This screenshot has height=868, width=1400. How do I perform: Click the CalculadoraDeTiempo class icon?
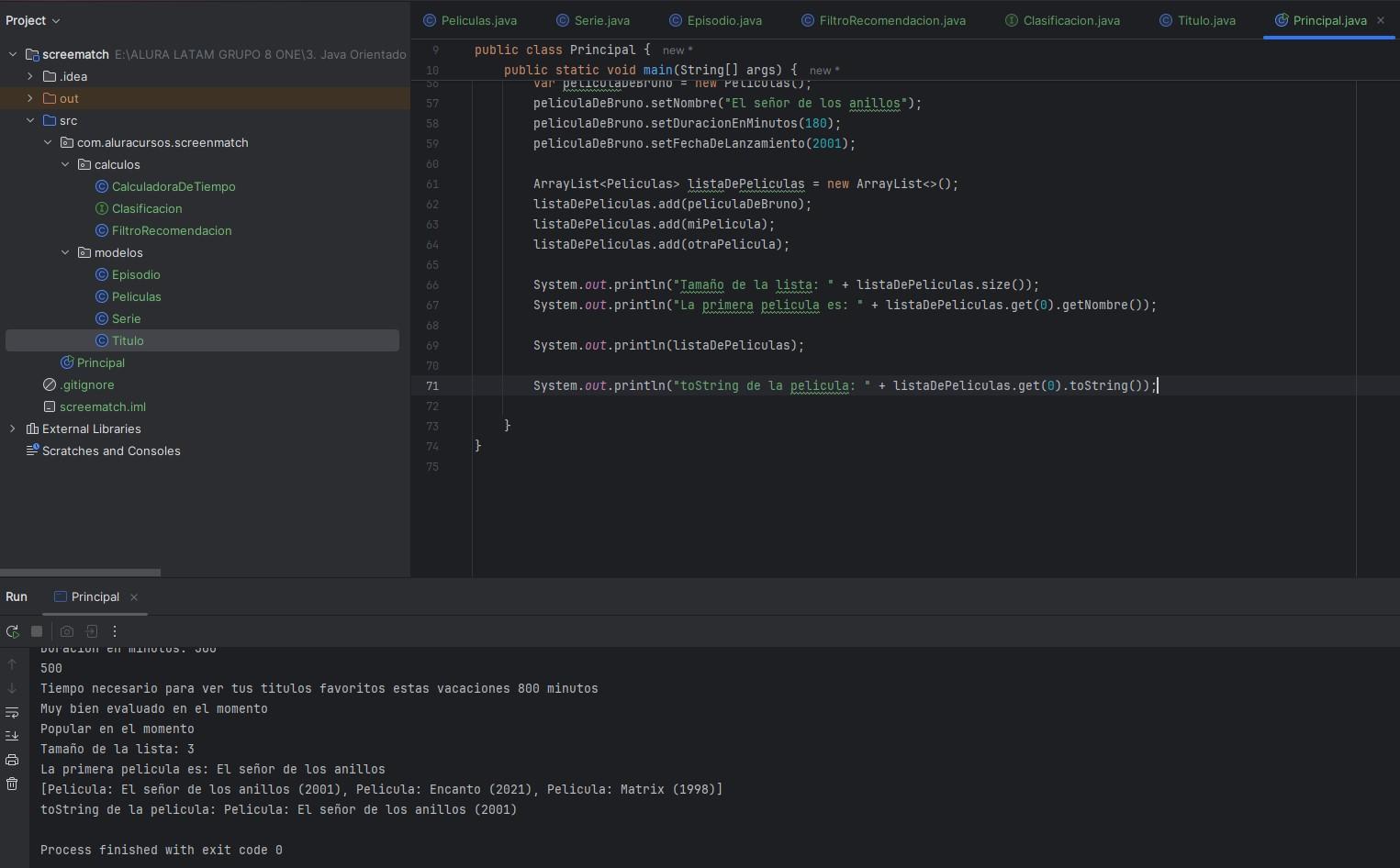[x=102, y=186]
